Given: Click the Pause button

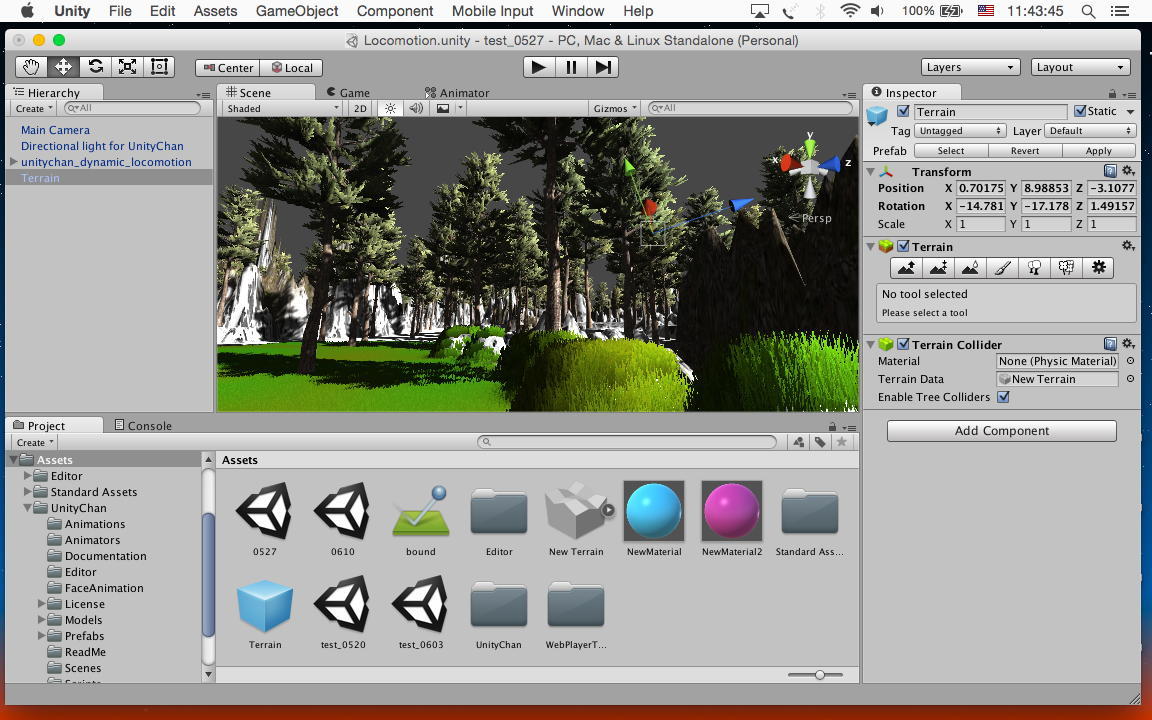Looking at the screenshot, I should point(571,67).
